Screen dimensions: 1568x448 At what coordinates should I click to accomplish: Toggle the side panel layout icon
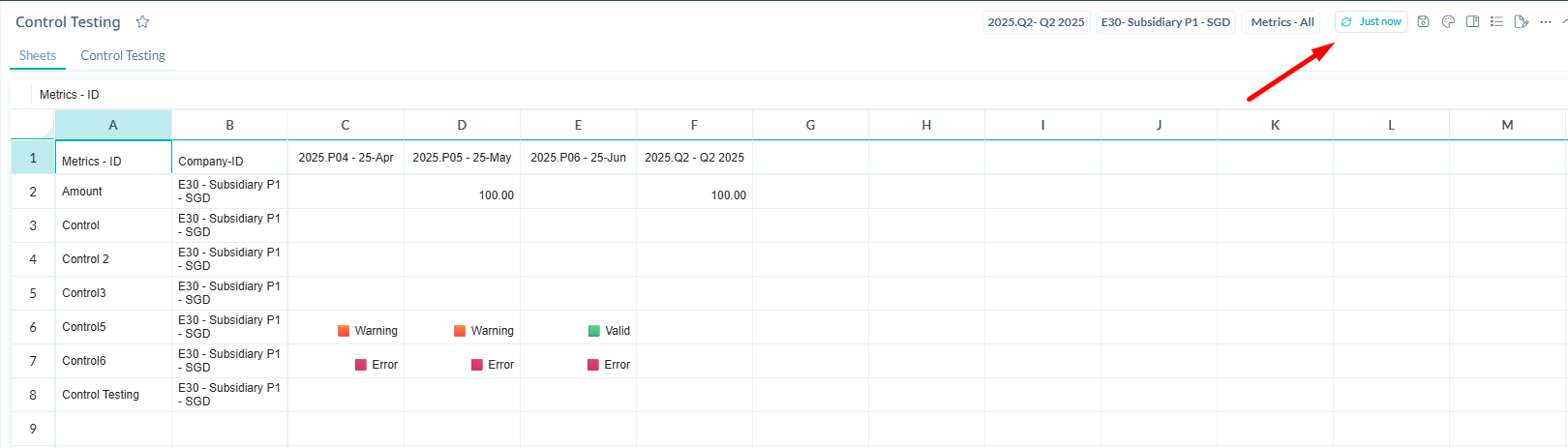tap(1472, 21)
